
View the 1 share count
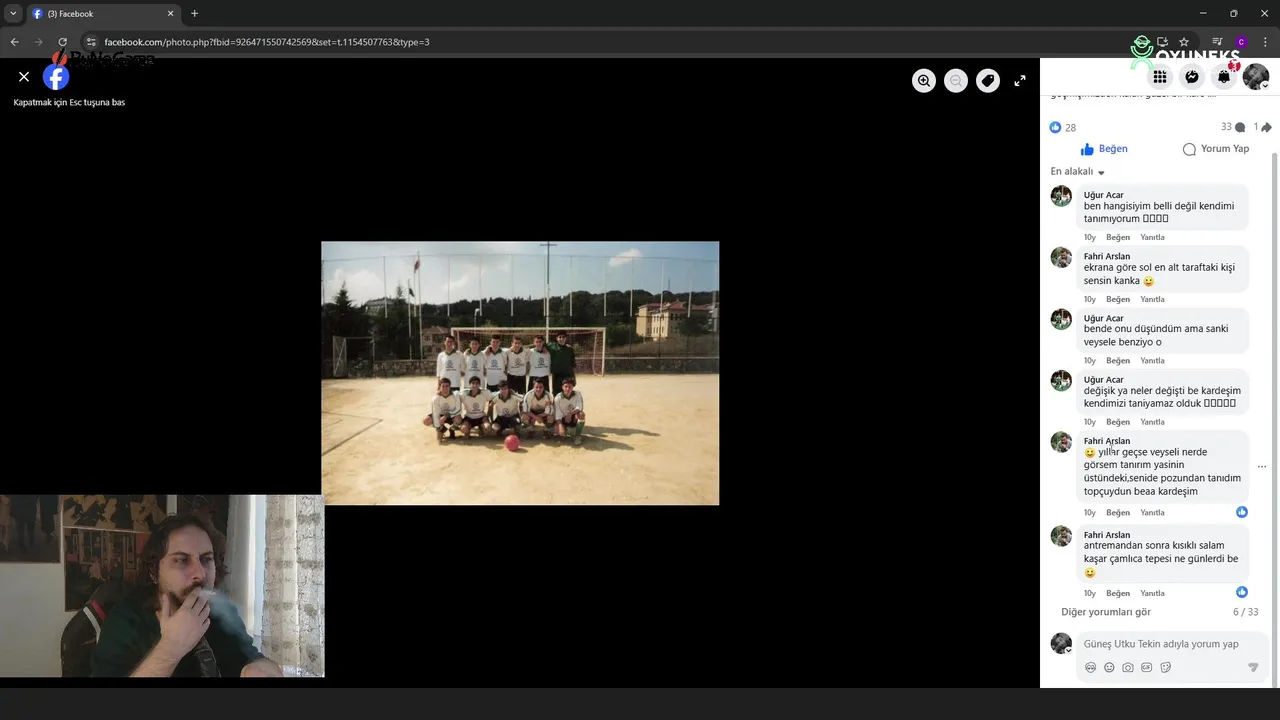(x=1262, y=127)
